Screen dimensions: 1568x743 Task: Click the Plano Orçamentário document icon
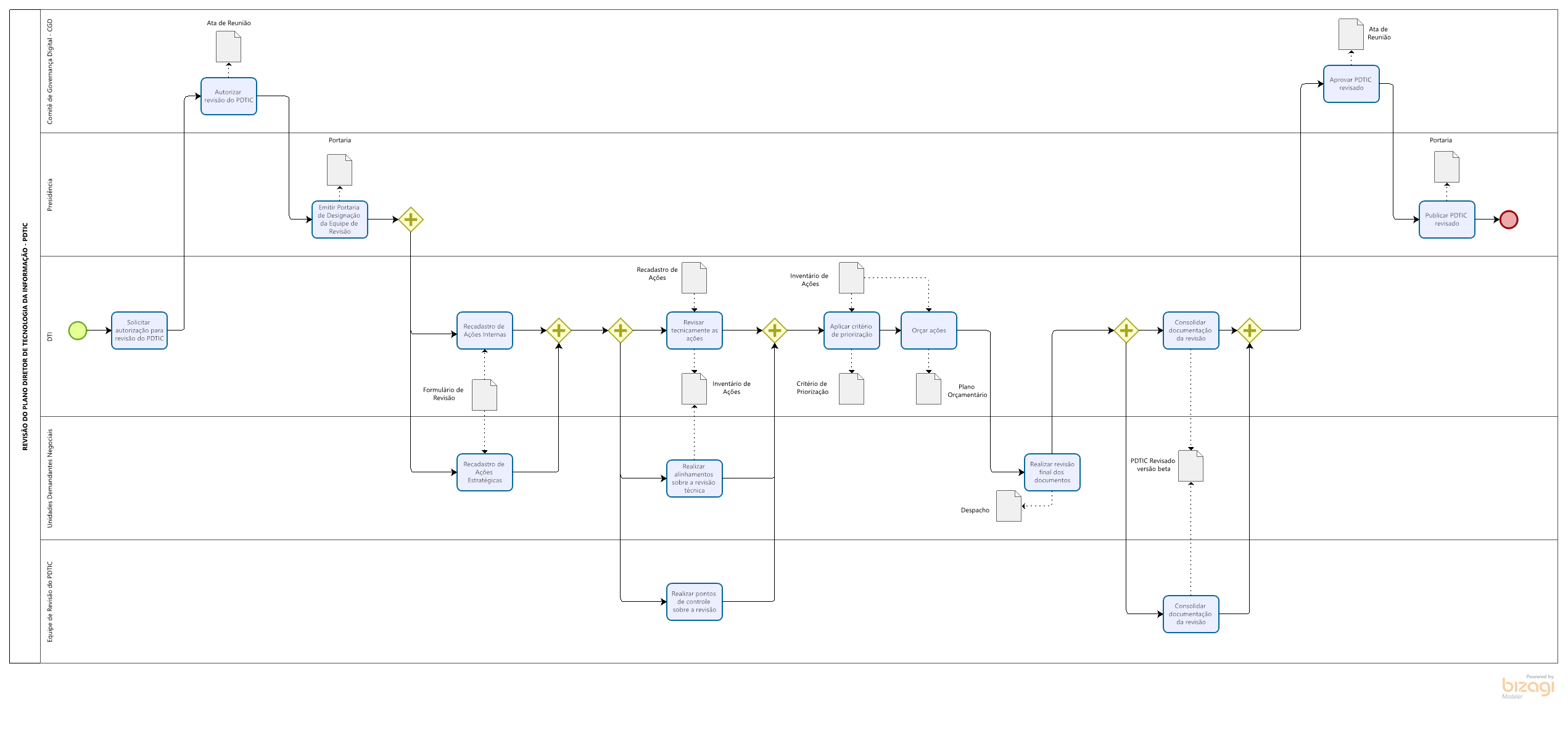[928, 389]
